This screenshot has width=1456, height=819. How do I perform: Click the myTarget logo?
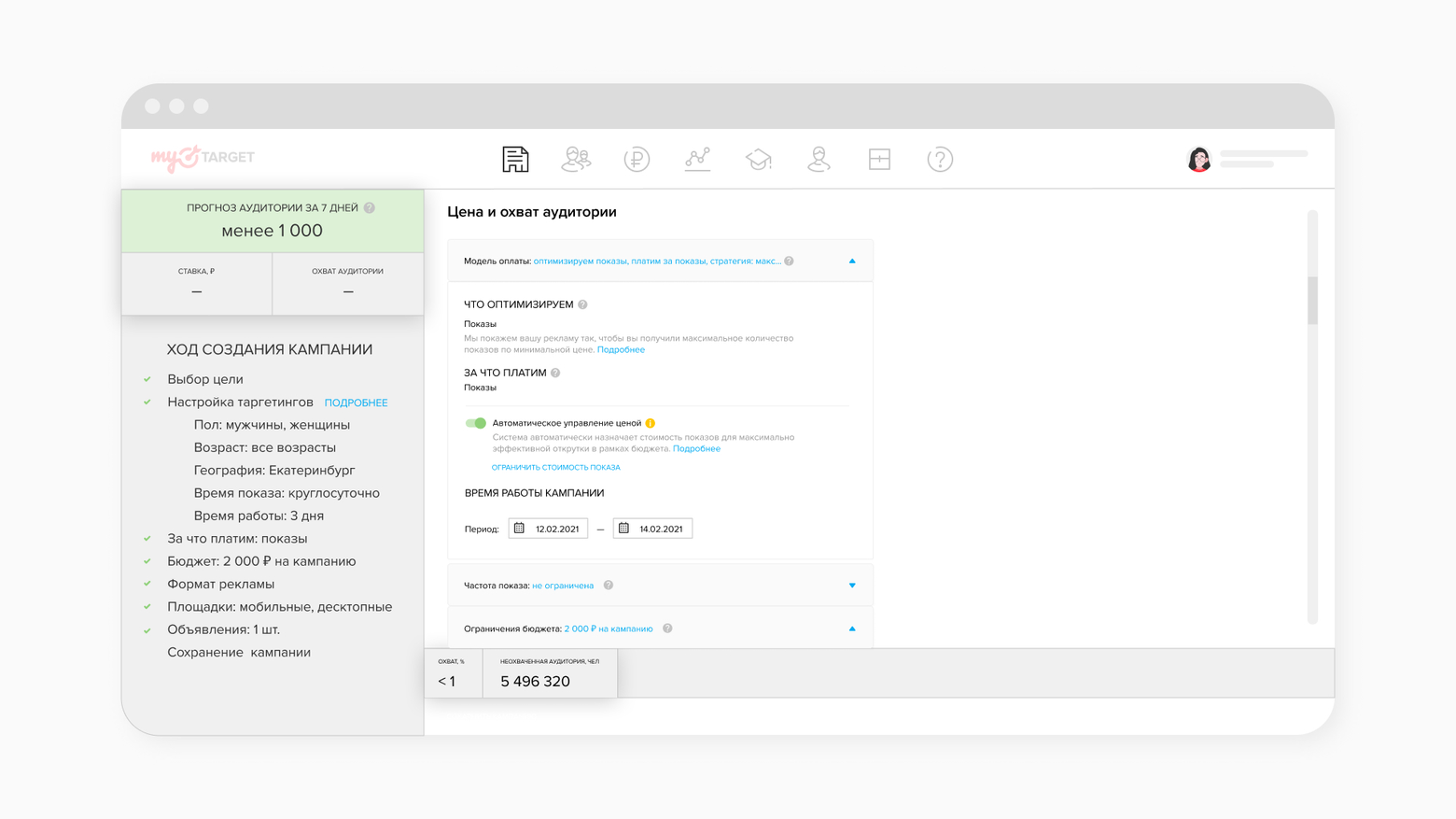click(203, 158)
